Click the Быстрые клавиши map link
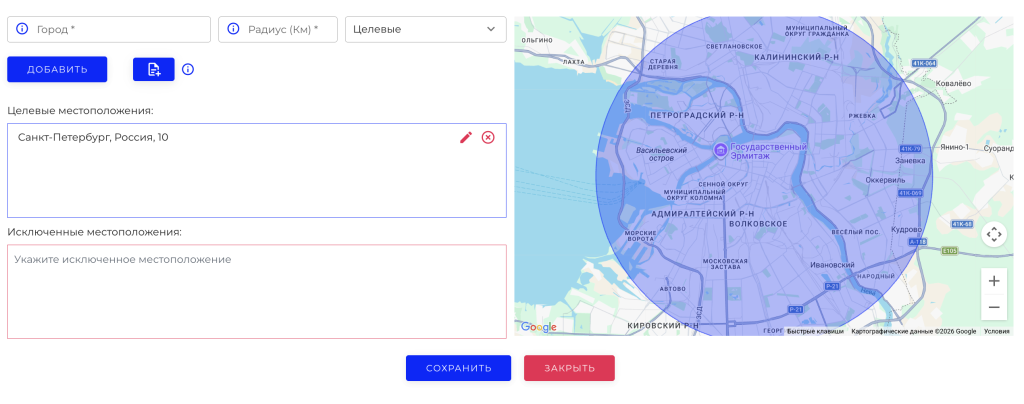Screen dimensions: 1024x404 coord(814,331)
